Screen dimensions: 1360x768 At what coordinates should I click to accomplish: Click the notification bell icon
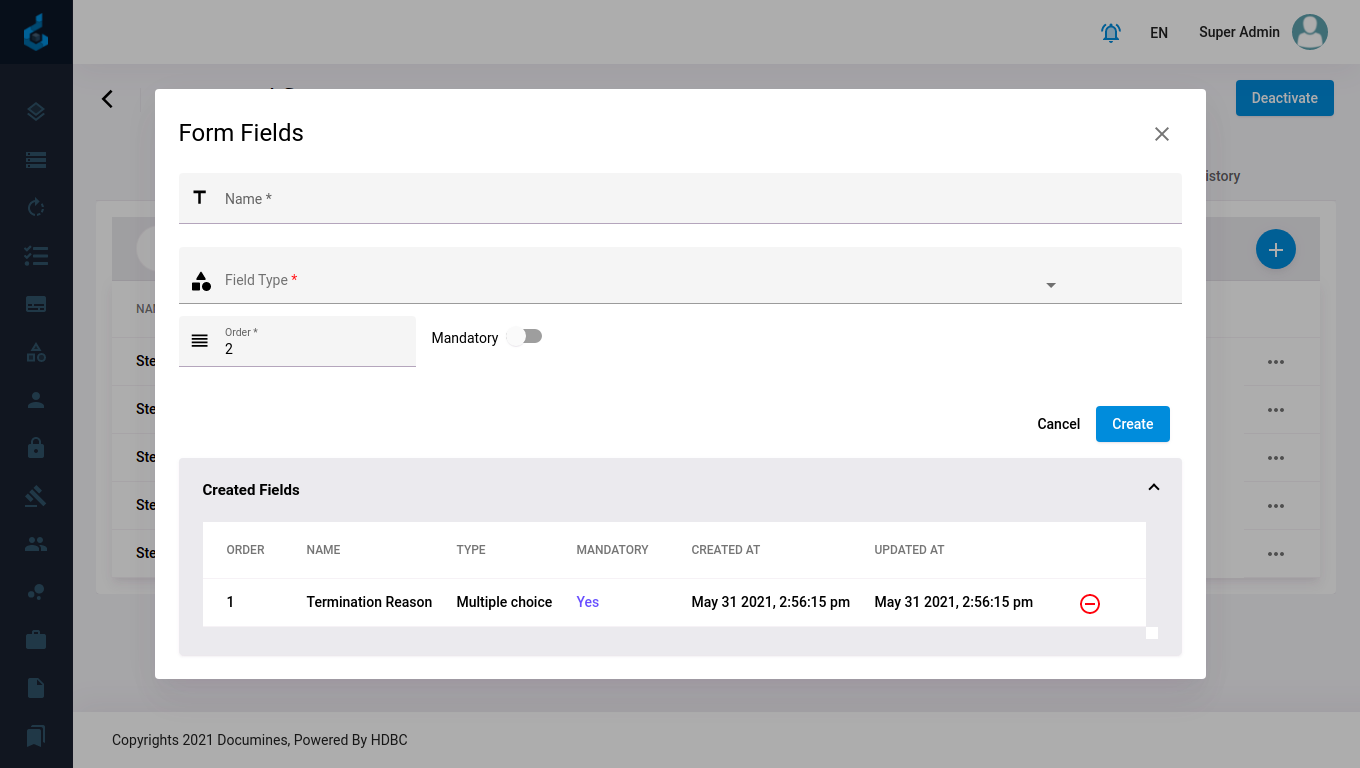1110,33
